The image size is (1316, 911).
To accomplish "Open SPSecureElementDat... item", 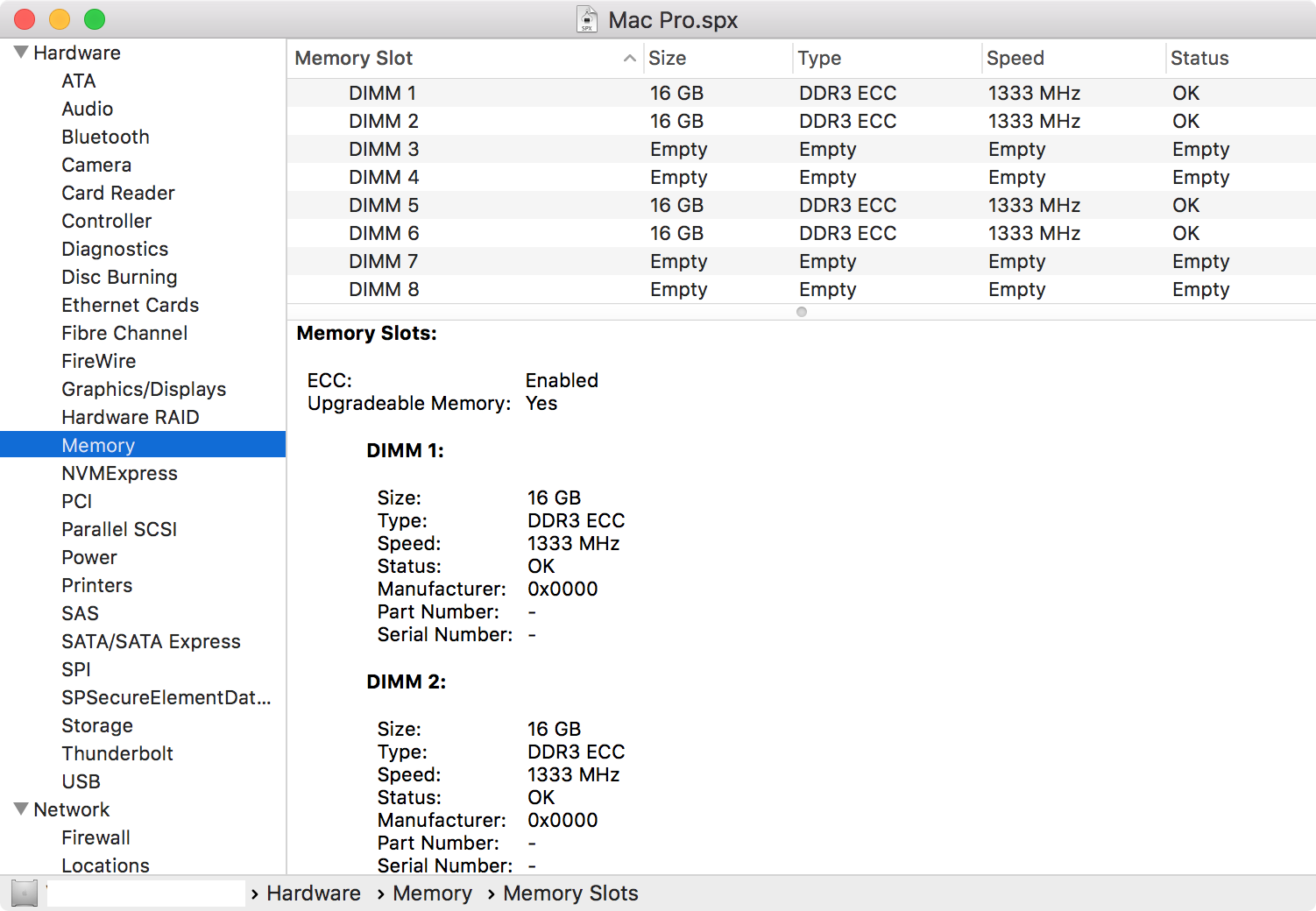I will coord(166,697).
